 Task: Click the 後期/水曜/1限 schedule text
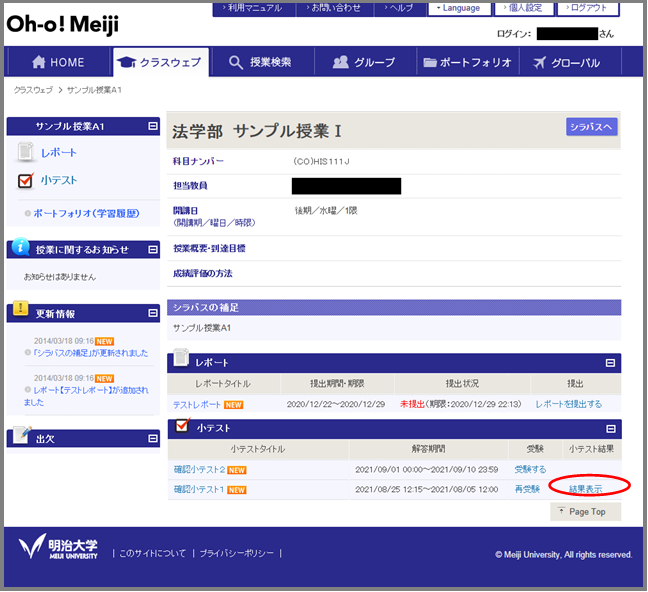tap(326, 210)
